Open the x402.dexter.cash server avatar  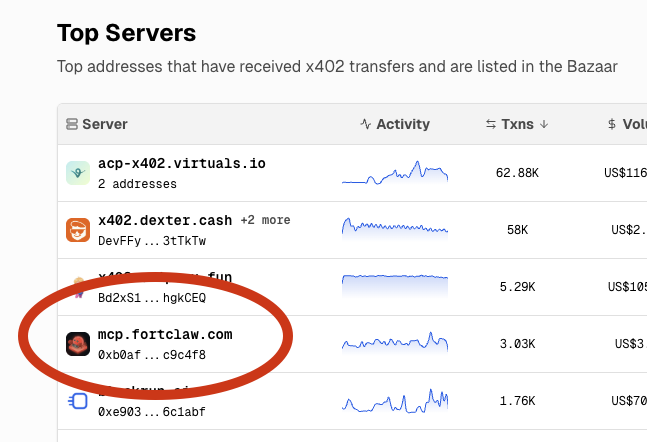coord(78,230)
